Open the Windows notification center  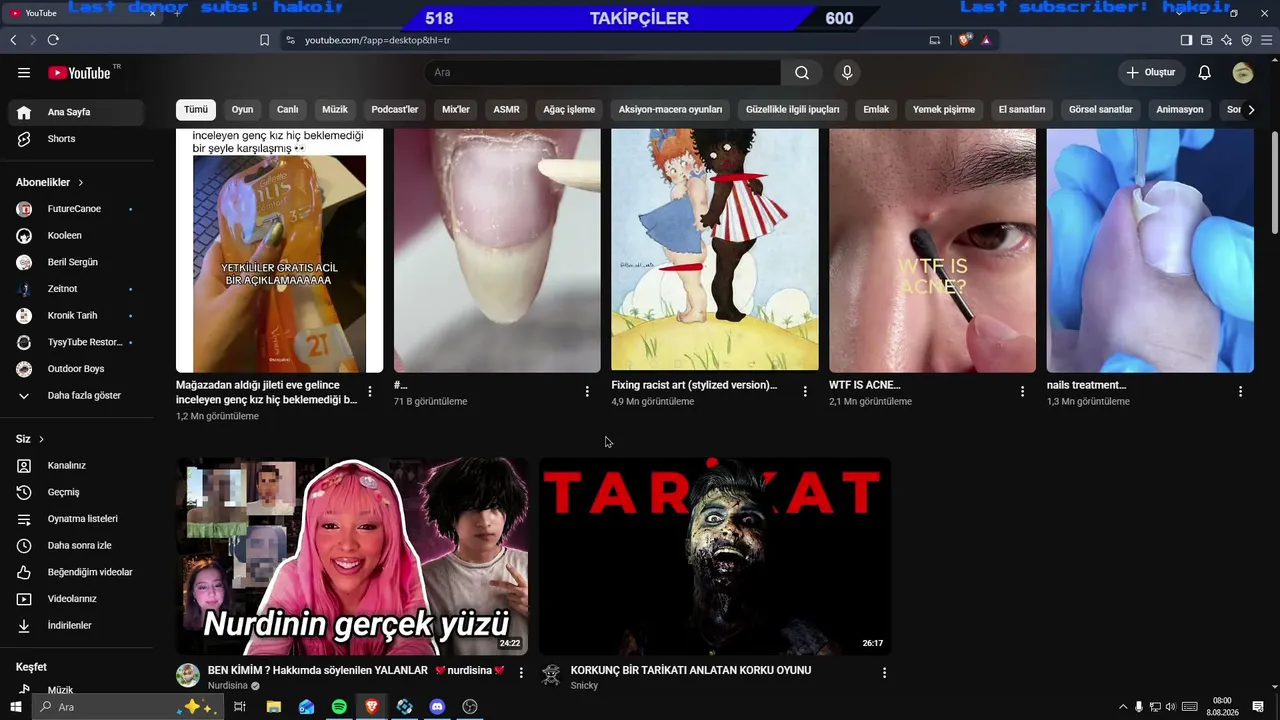(1258, 707)
